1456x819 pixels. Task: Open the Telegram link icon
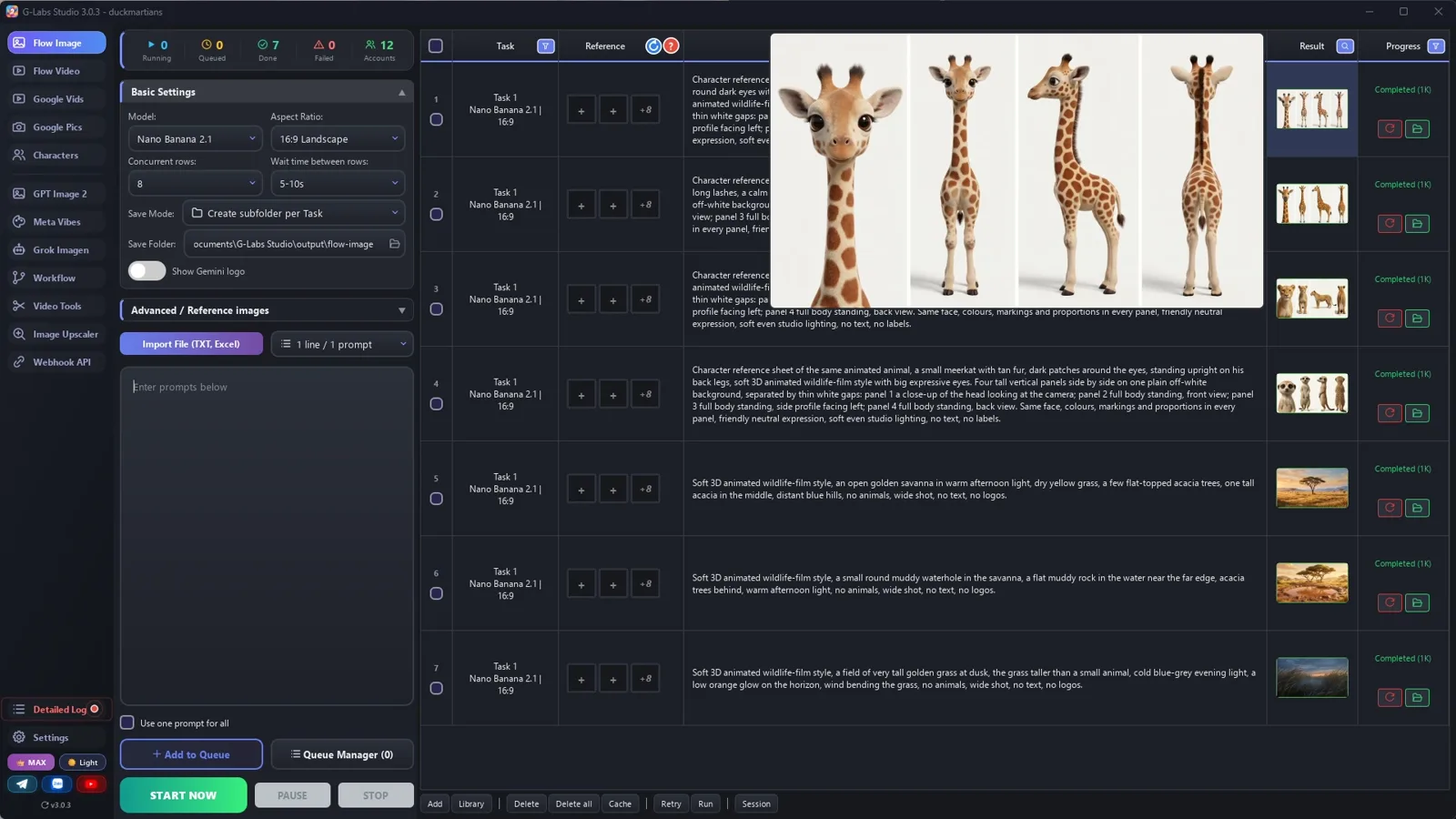pos(23,784)
